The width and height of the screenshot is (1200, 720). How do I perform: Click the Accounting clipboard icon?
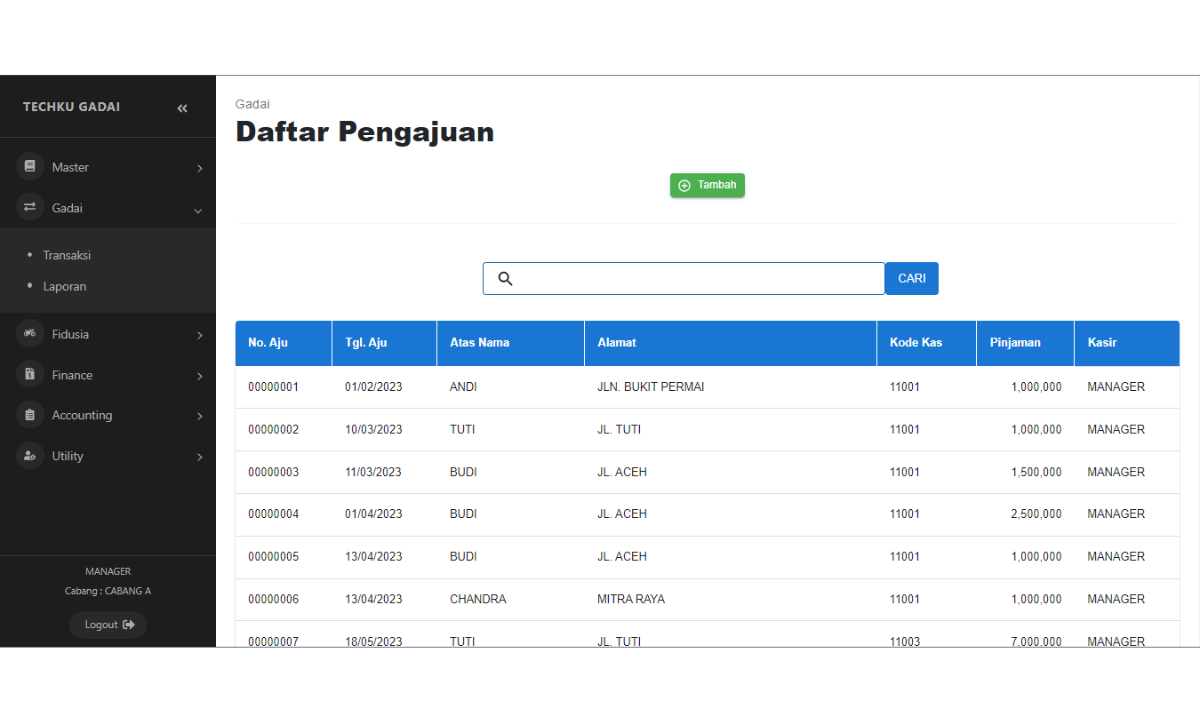click(30, 415)
